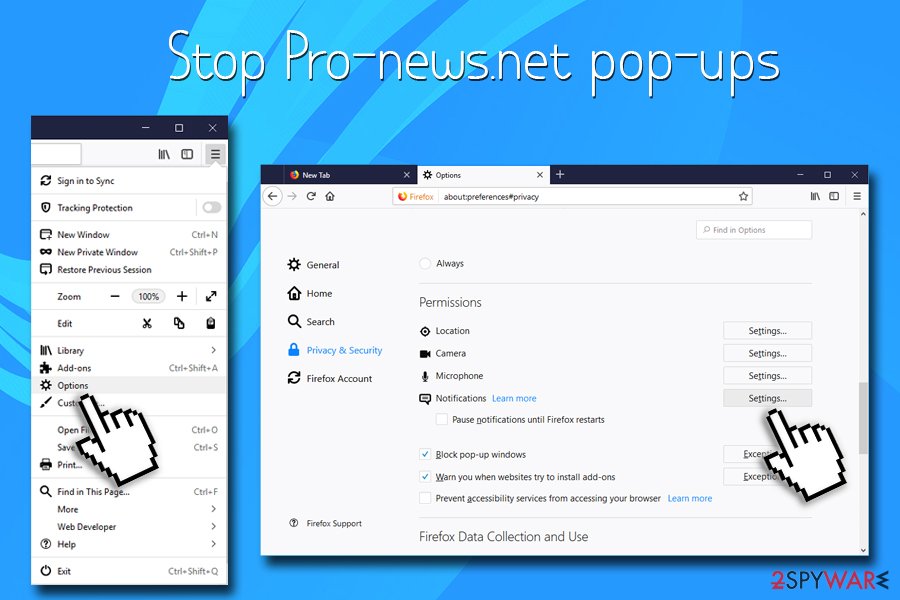Open Home preferences category

click(310, 293)
